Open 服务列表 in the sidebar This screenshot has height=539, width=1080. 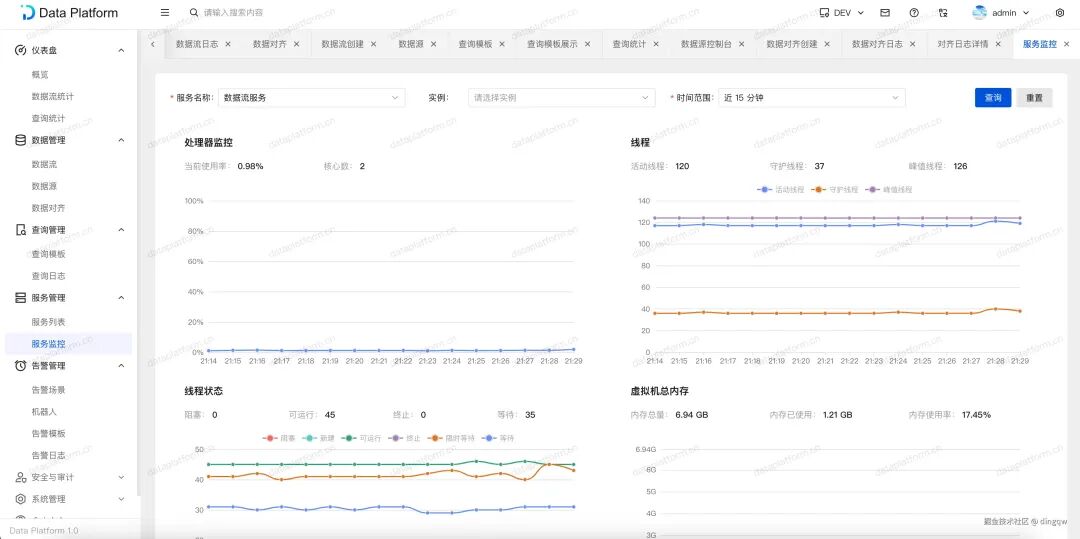pos(48,322)
